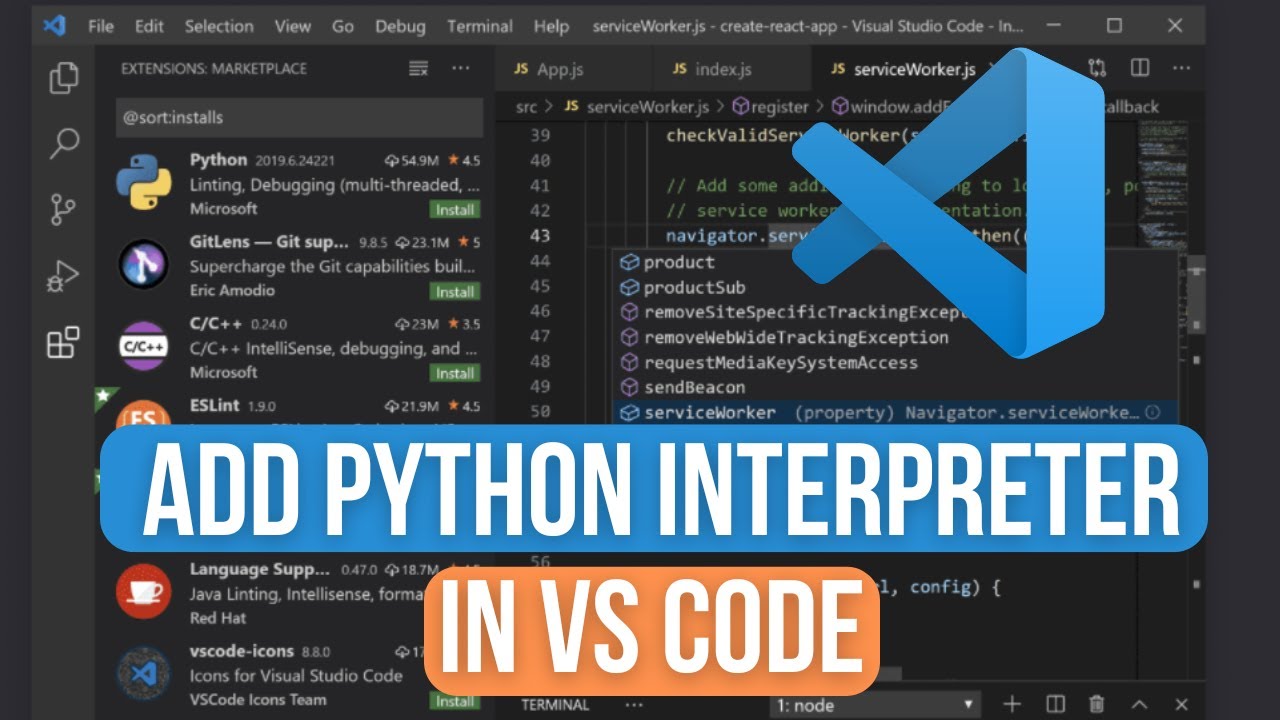Click the Python extension logo
This screenshot has height=720, width=1280.
tap(144, 181)
